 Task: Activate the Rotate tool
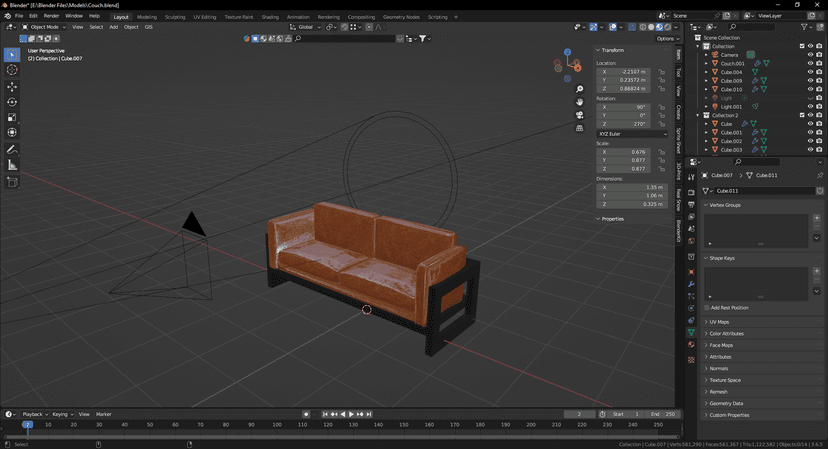(12, 102)
